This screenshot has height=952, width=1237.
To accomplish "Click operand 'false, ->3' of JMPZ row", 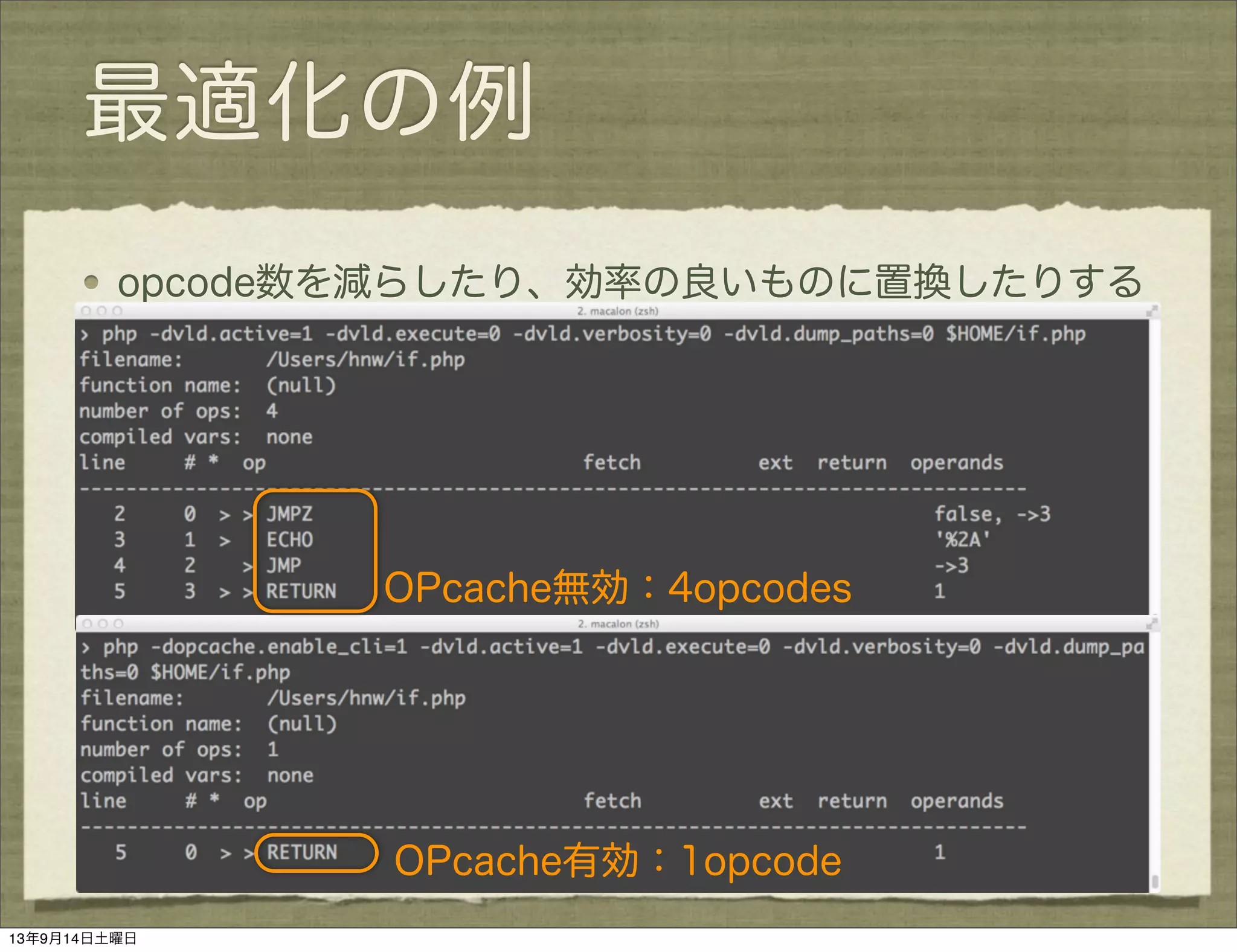I will tap(992, 514).
